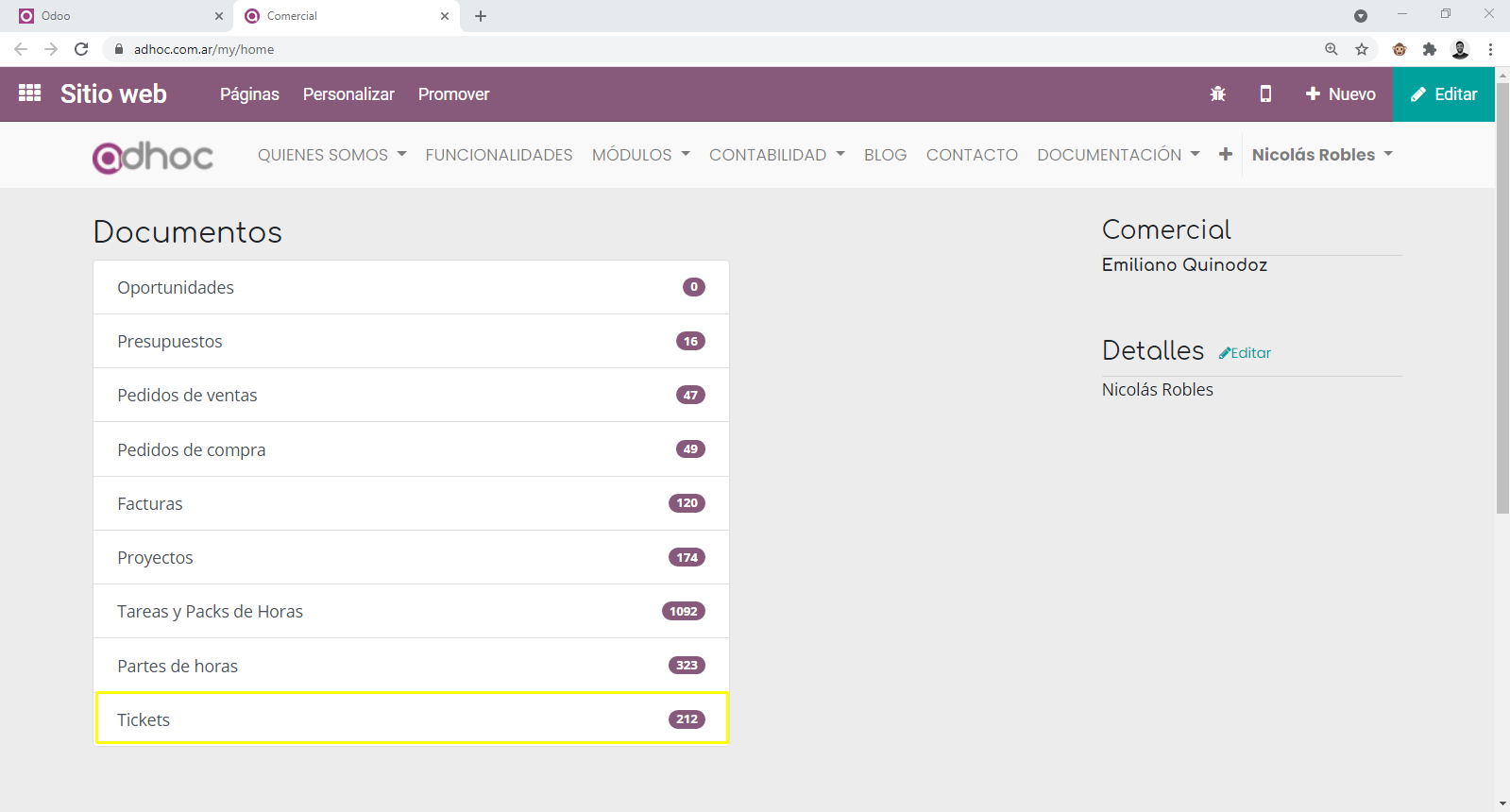Viewport: 1510px width, 812px height.
Task: Open the Tickets documents row
Action: pos(412,719)
